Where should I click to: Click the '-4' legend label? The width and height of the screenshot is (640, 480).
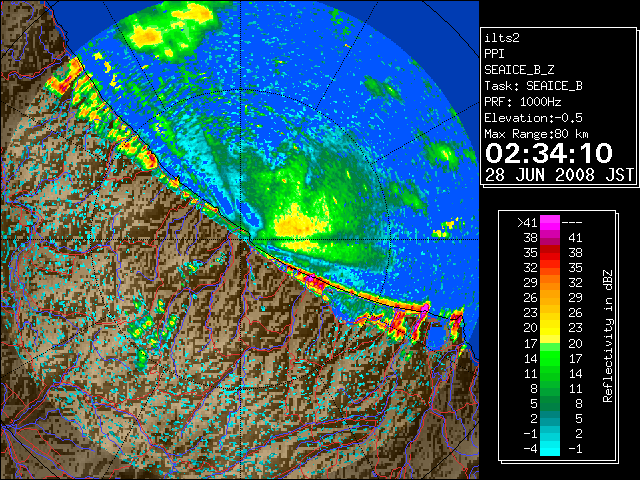tap(531, 449)
